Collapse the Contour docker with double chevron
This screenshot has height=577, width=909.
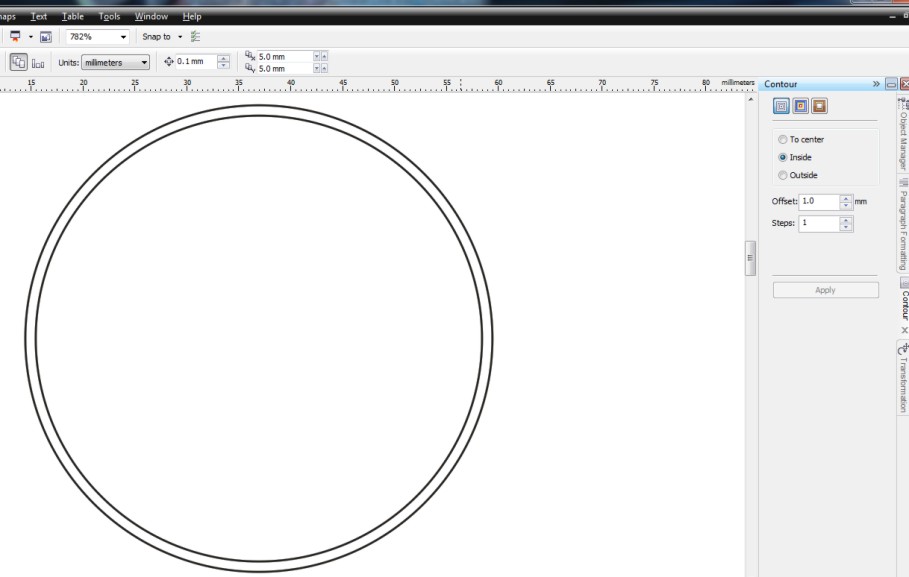pyautogui.click(x=876, y=84)
